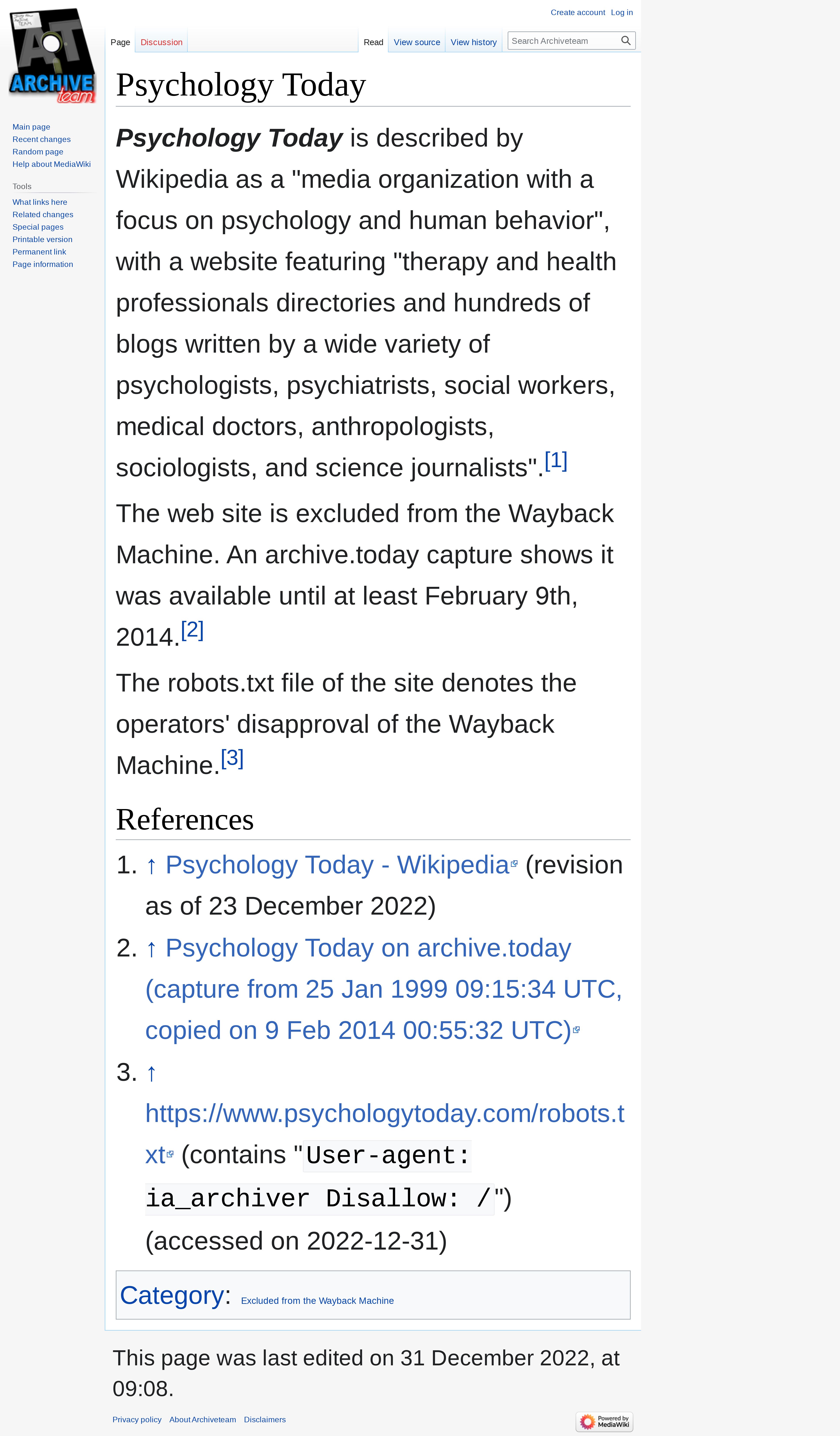Open the View history tab
This screenshot has height=1436, width=840.
pos(474,42)
